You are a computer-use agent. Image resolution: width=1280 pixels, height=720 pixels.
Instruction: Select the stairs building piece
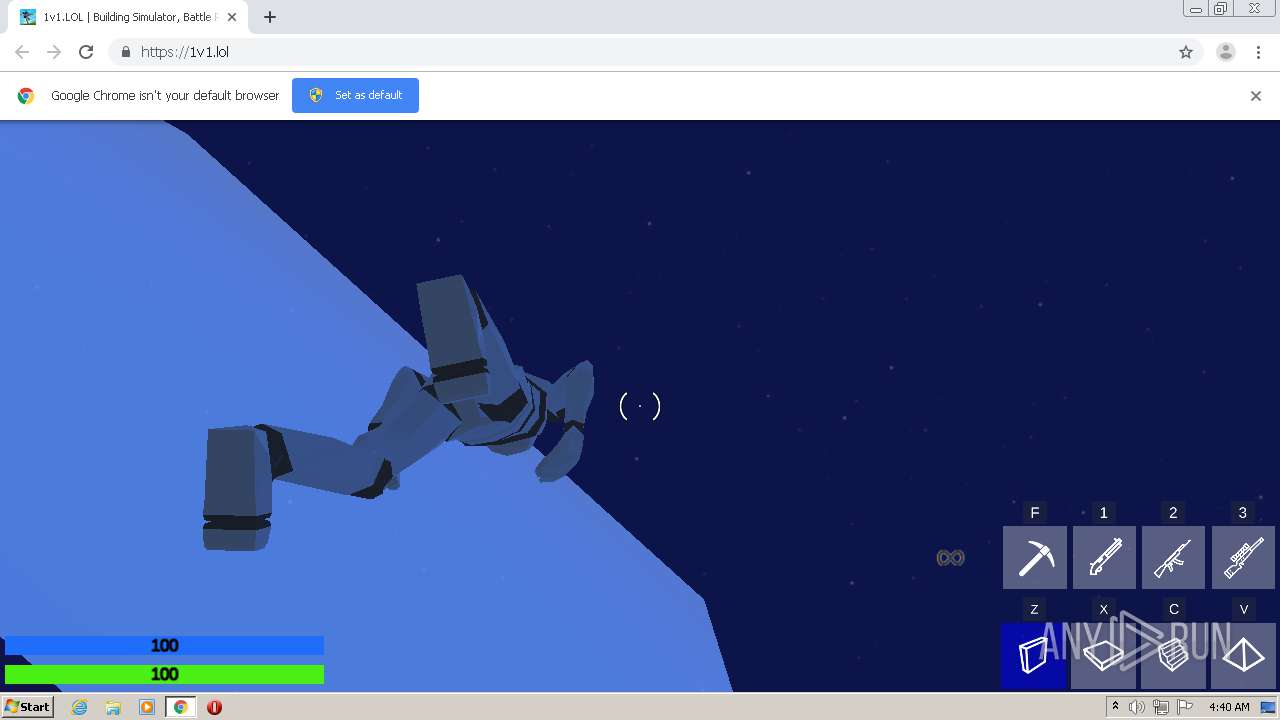pos(1173,656)
